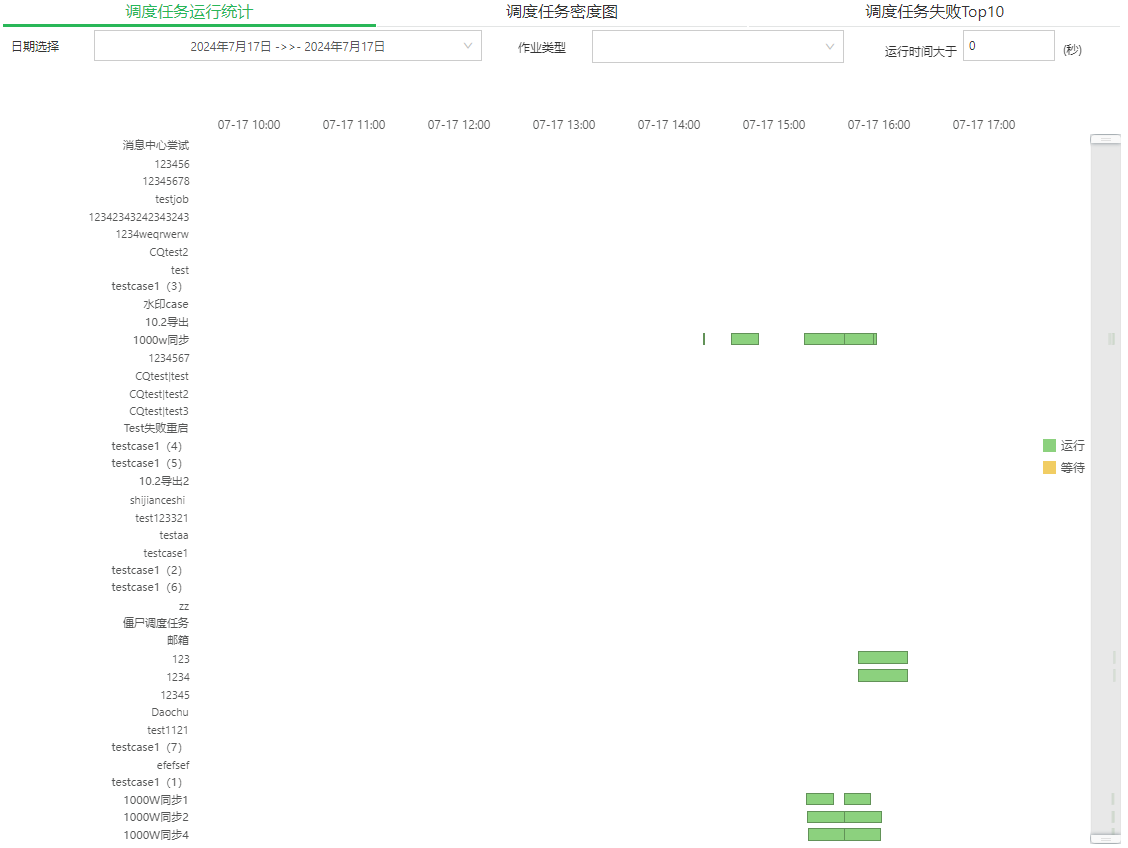1128x848 pixels.
Task: Click the testcase1 (5) task label
Action: point(147,463)
